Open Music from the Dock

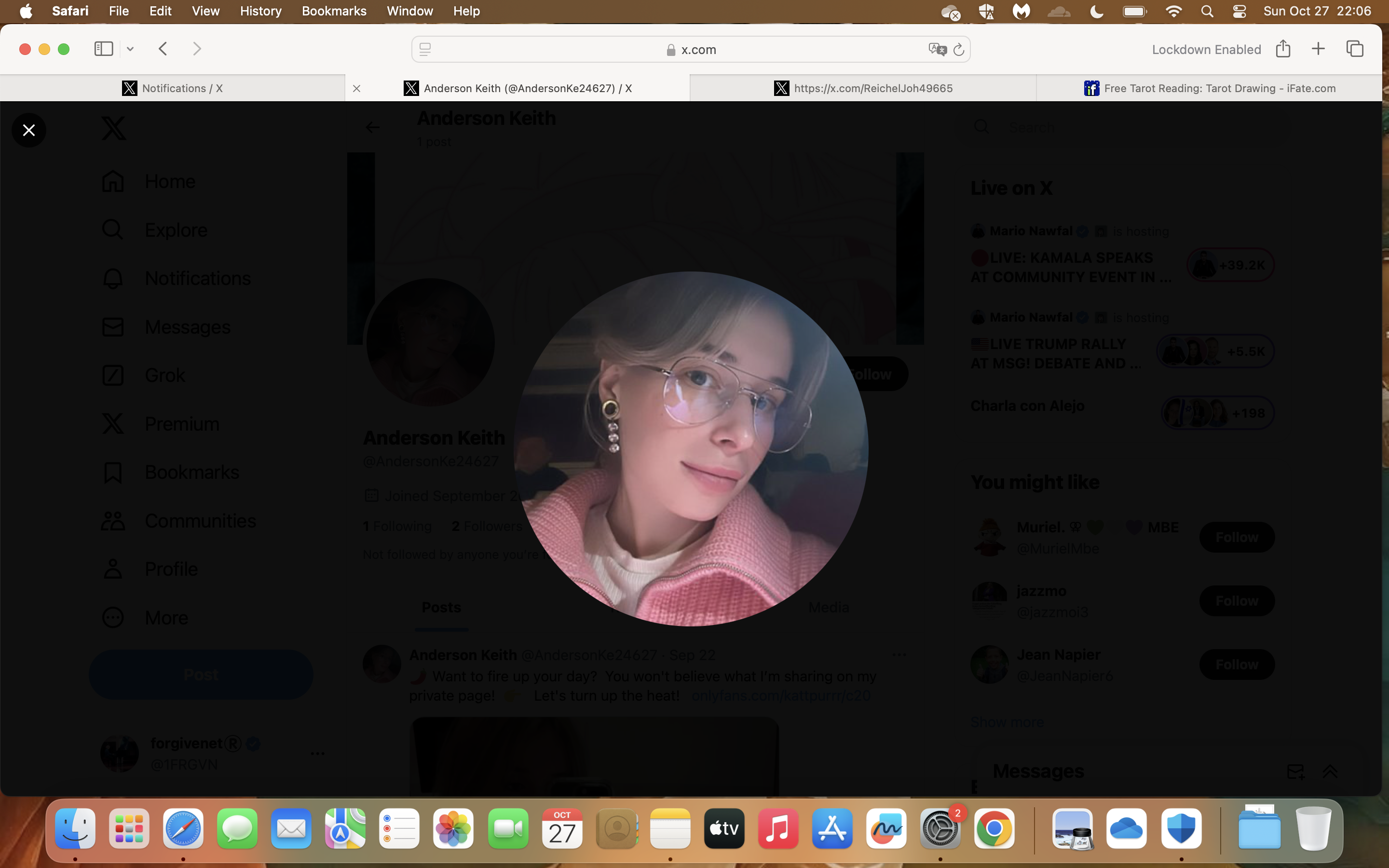point(778,828)
